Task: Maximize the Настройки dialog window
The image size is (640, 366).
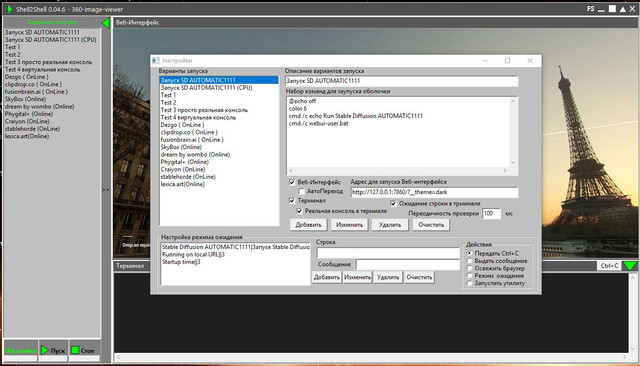Action: coord(507,60)
